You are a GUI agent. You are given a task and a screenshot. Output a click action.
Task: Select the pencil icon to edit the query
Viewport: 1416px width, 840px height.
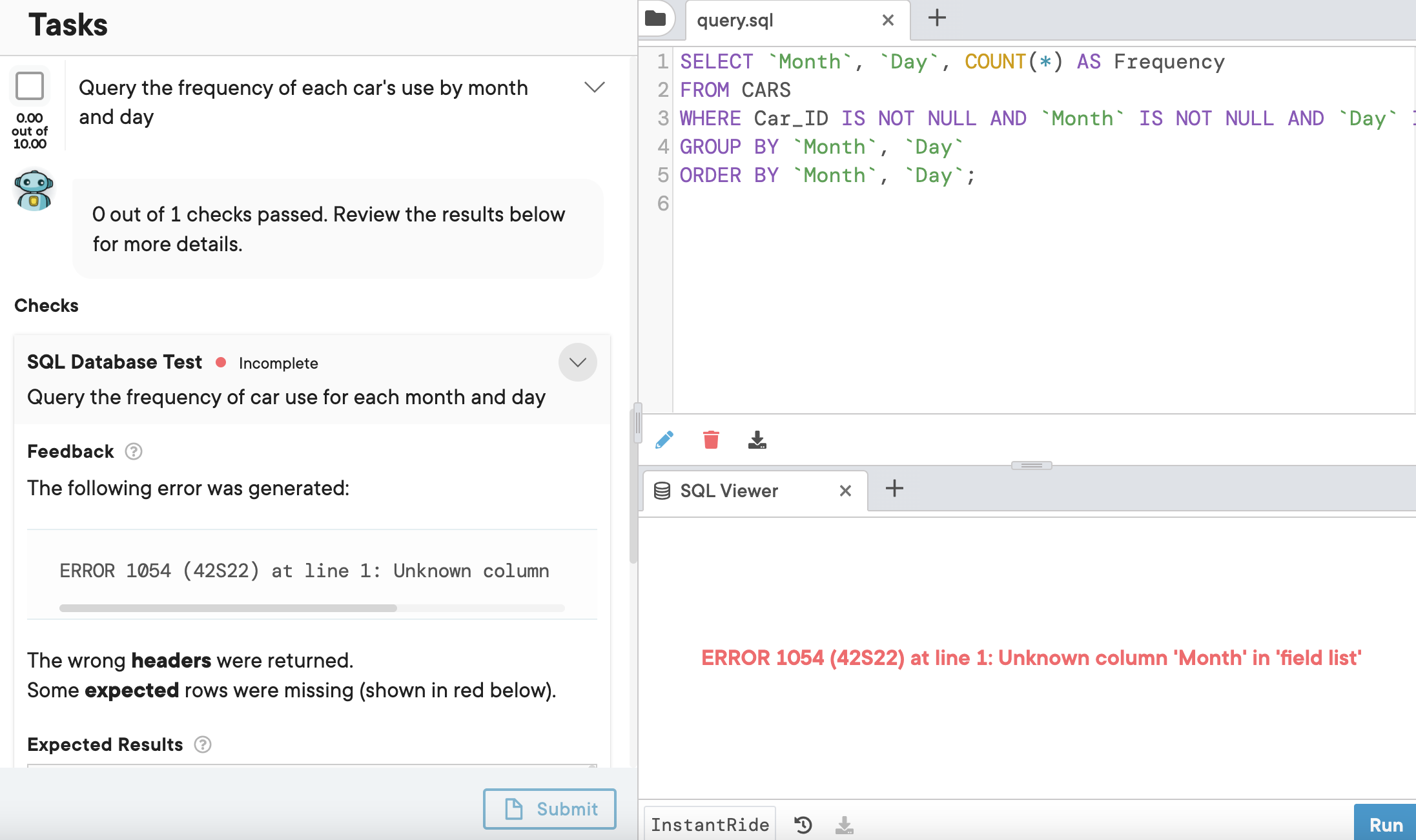coord(664,440)
